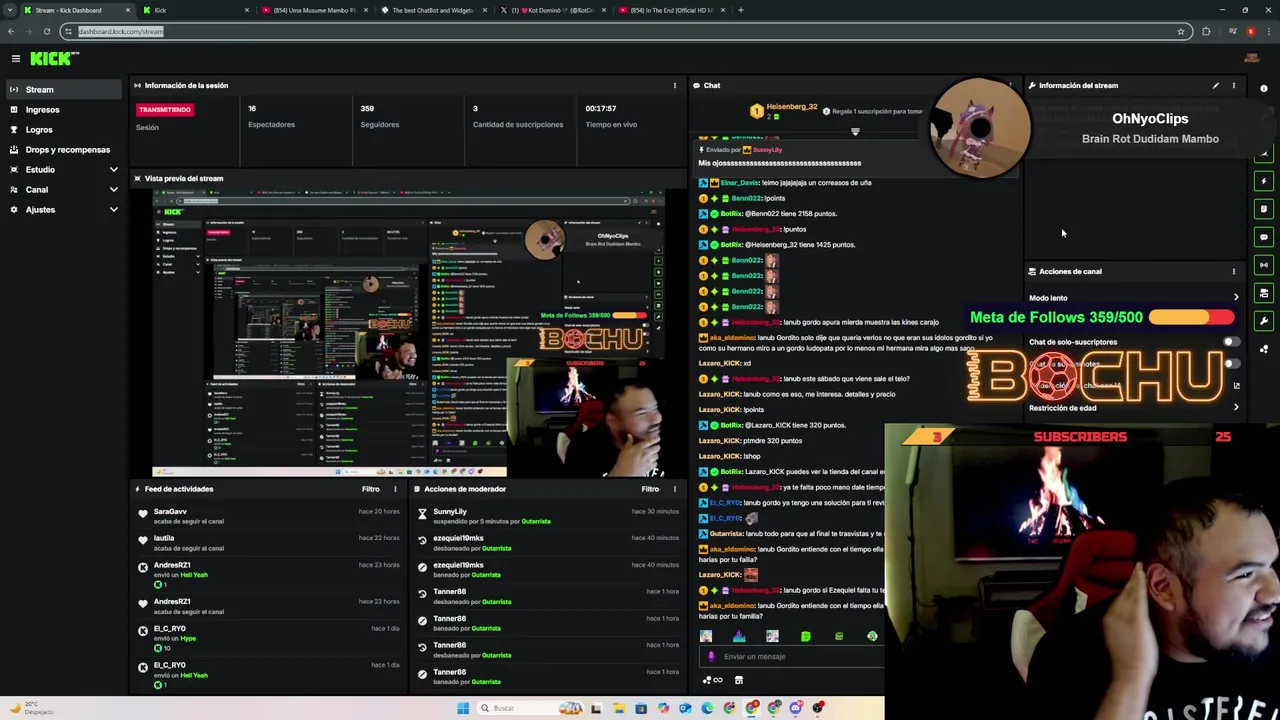Click the note icon in right toolbar
The image size is (1280, 720).
click(1264, 209)
